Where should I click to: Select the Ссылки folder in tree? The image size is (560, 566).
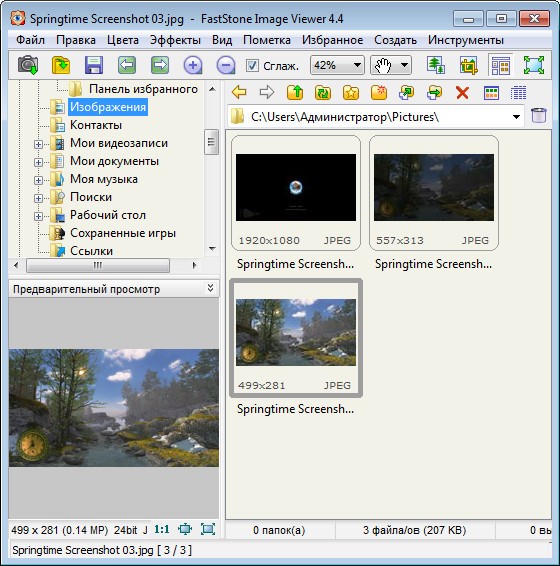coord(91,251)
